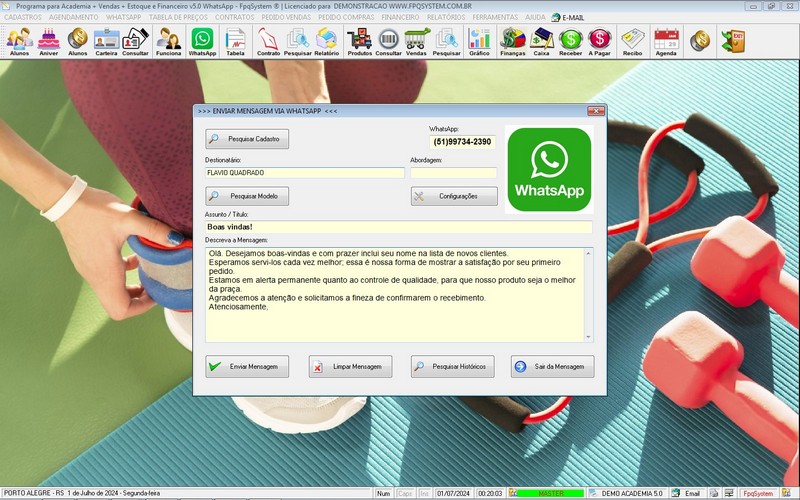Screen dimensions: 800x500
Task: Open the Funciona employees icon
Action: point(169,42)
